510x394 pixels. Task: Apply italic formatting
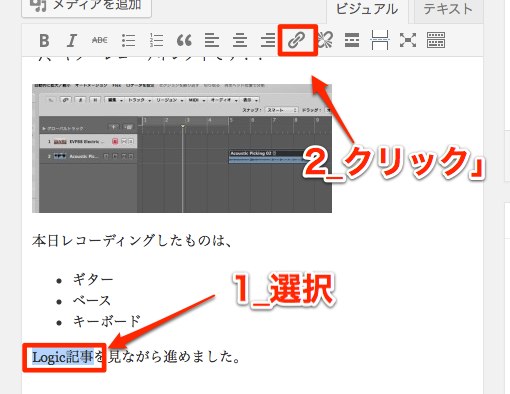[71, 41]
